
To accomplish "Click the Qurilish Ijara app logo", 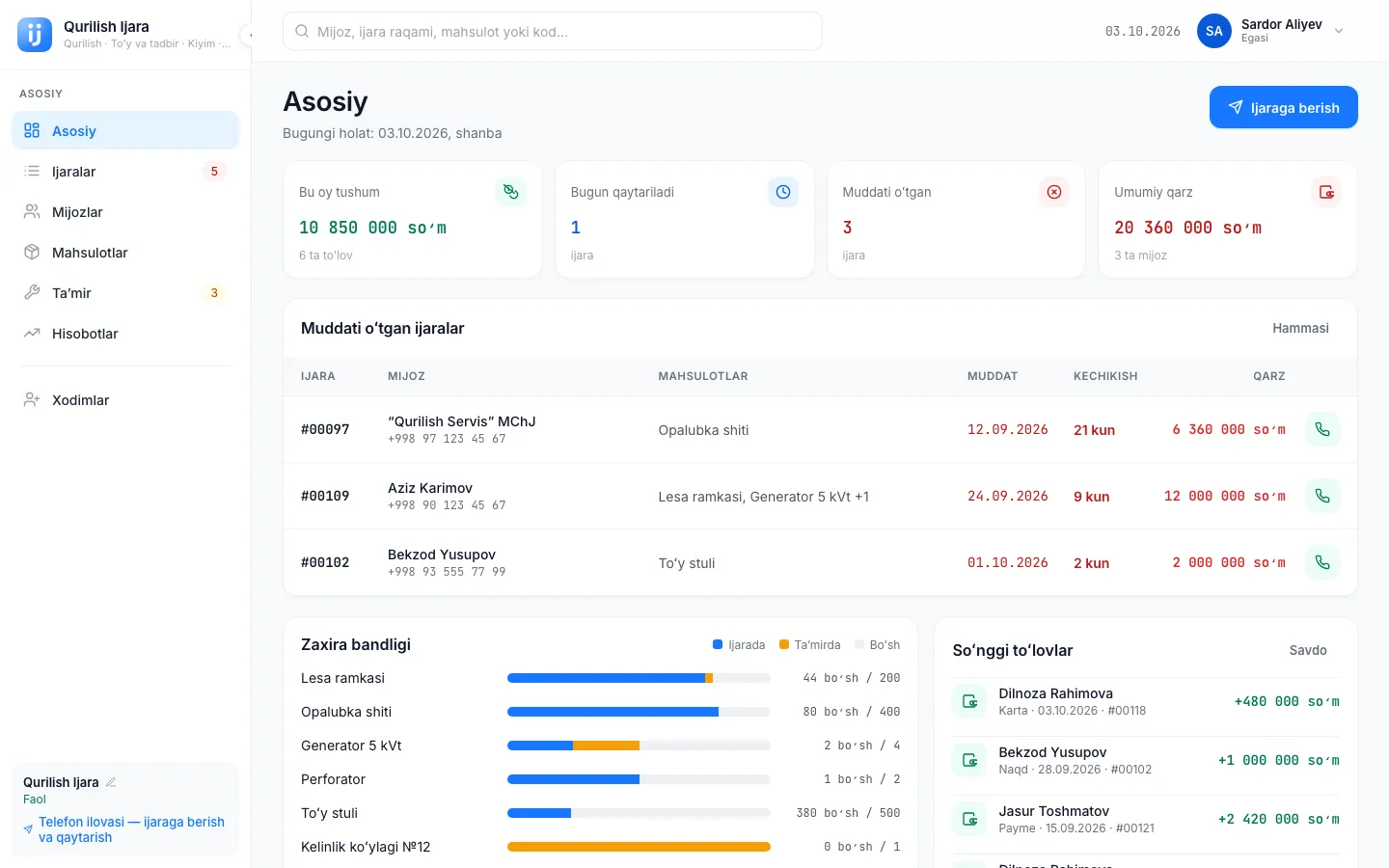I will coord(35,35).
